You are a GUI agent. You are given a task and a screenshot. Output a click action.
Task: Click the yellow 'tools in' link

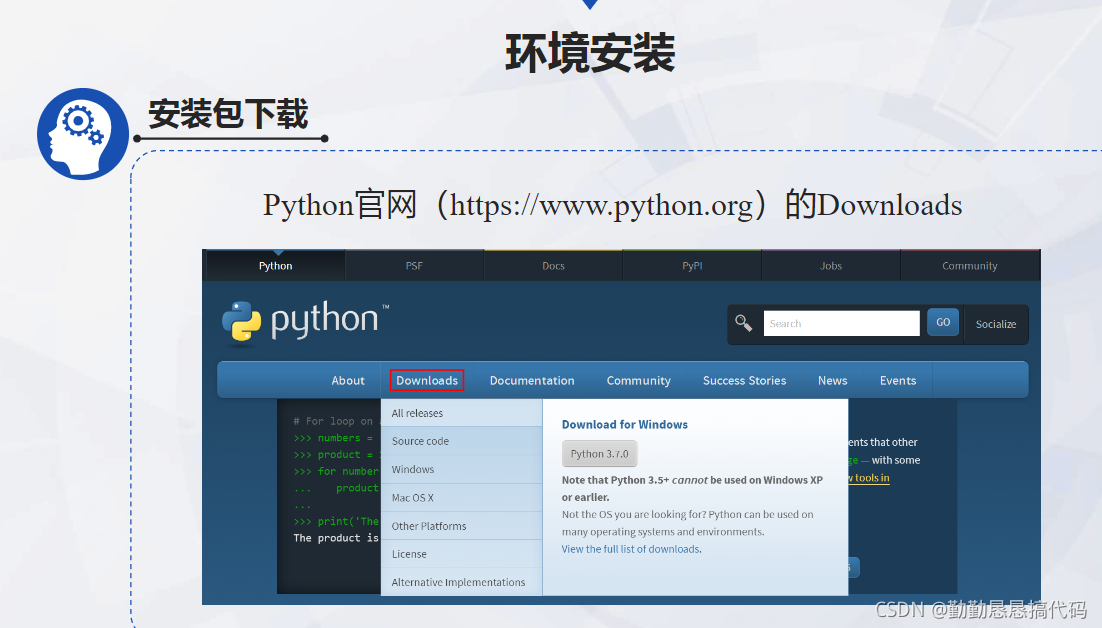(869, 478)
